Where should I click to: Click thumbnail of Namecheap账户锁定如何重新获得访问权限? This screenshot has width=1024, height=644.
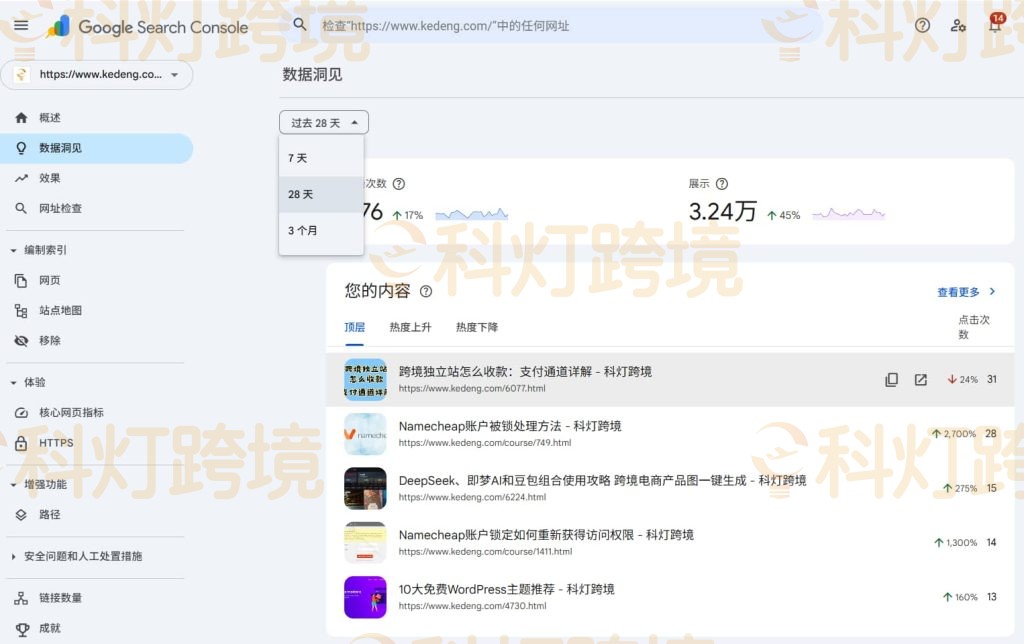(x=365, y=543)
